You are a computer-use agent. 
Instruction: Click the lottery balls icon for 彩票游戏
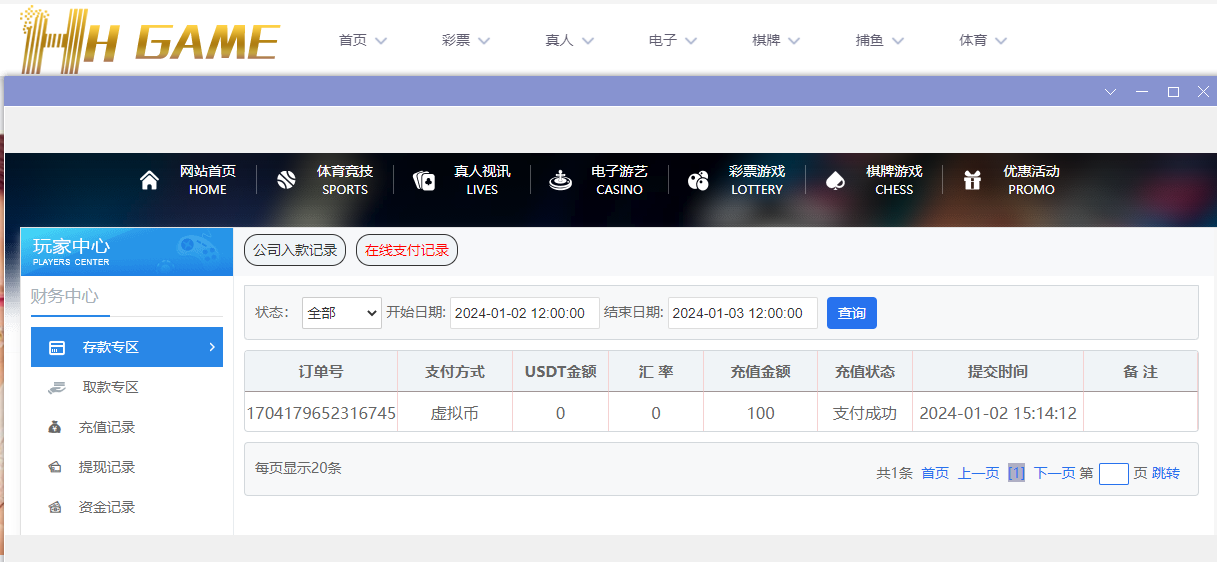tap(698, 180)
